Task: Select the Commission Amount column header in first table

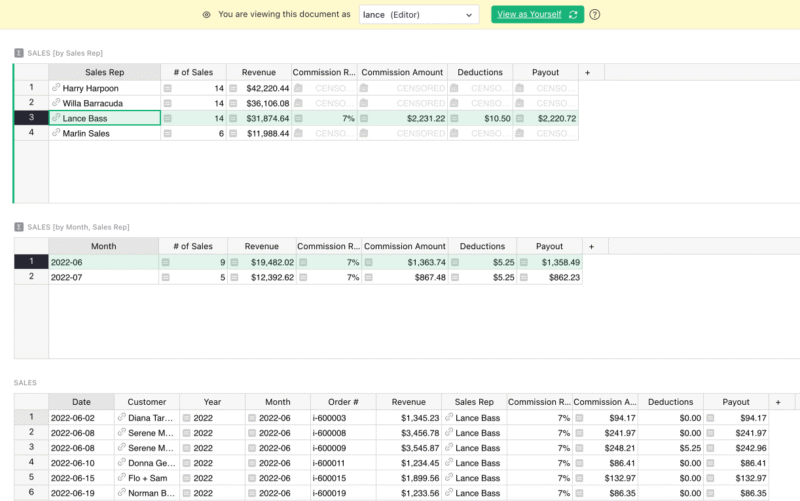Action: (x=402, y=72)
